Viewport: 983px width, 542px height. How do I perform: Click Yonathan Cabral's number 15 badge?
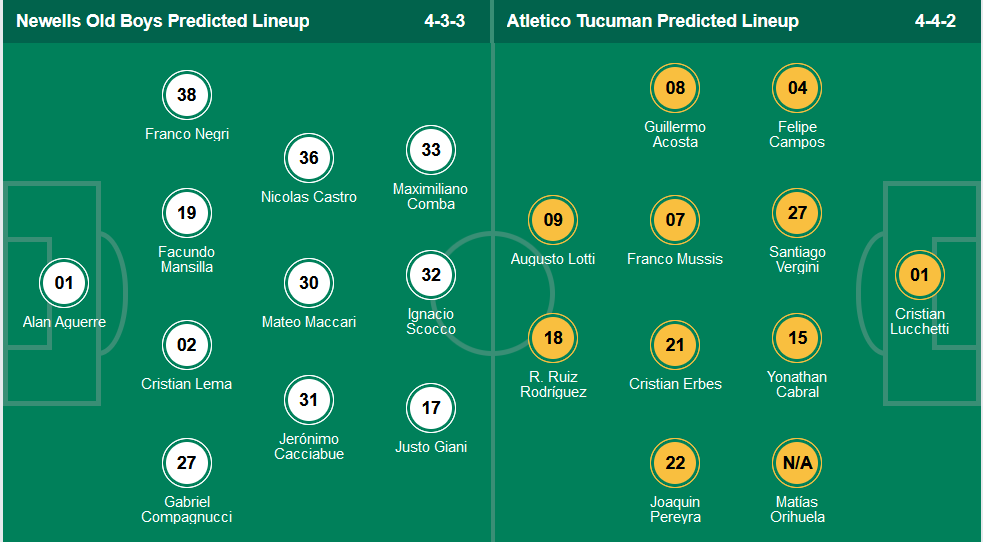pyautogui.click(x=797, y=338)
